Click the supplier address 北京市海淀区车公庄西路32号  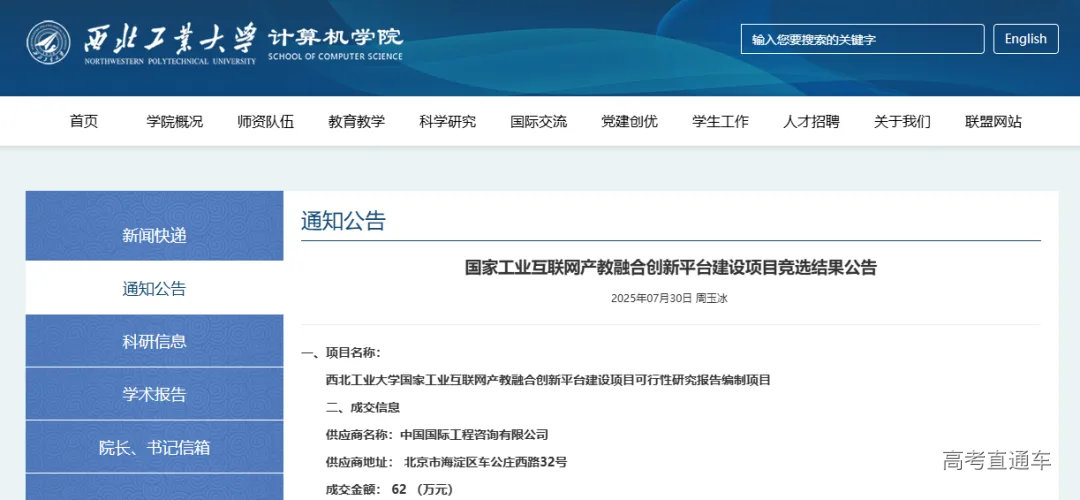pyautogui.click(x=486, y=462)
